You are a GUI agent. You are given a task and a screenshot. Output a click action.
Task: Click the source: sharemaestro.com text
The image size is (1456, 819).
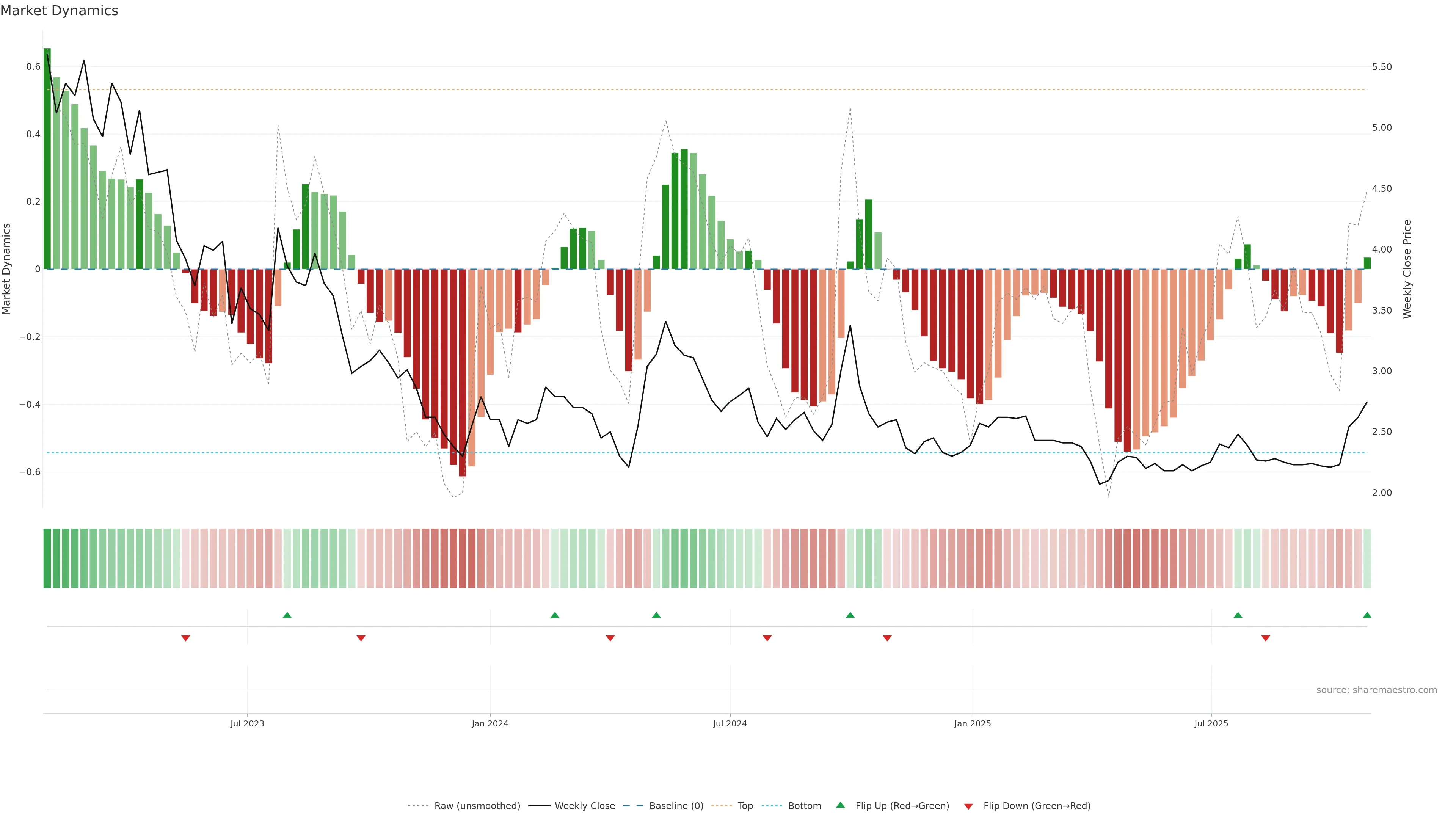click(x=1376, y=690)
